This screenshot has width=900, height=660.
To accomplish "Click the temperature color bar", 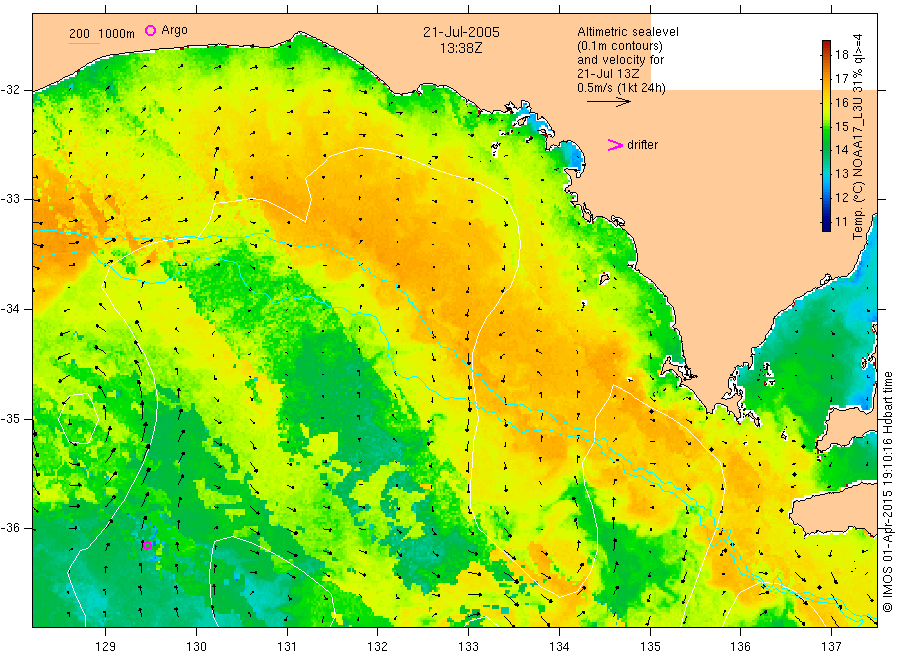I will click(x=826, y=136).
